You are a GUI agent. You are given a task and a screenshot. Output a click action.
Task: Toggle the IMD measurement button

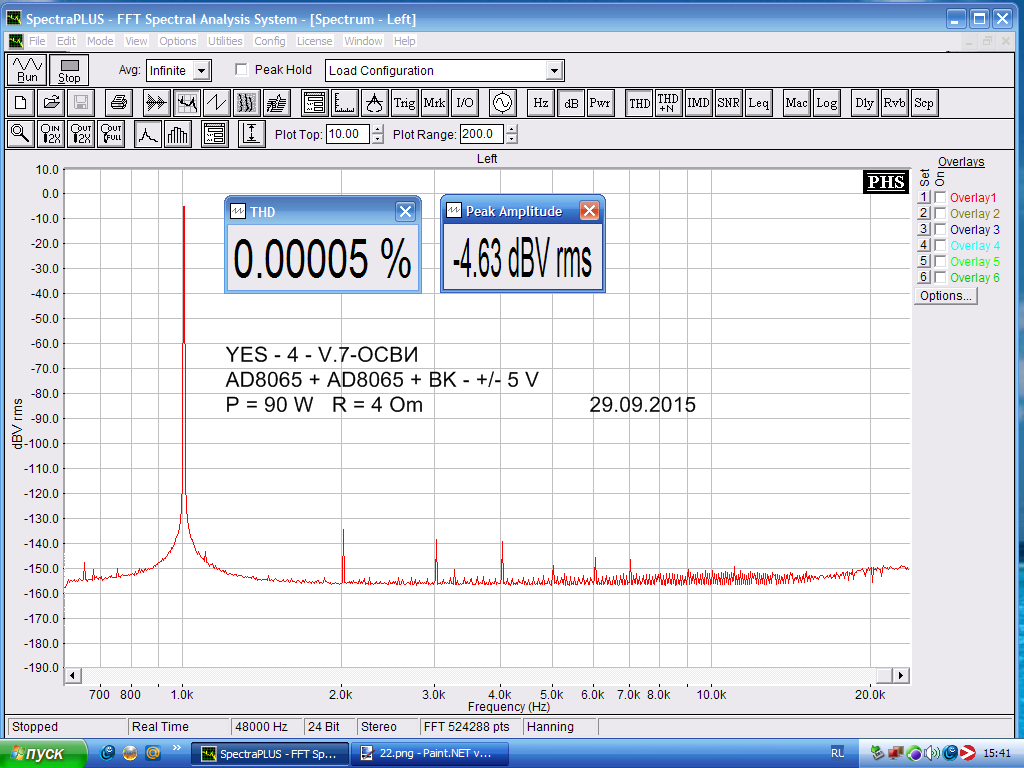pyautogui.click(x=698, y=102)
